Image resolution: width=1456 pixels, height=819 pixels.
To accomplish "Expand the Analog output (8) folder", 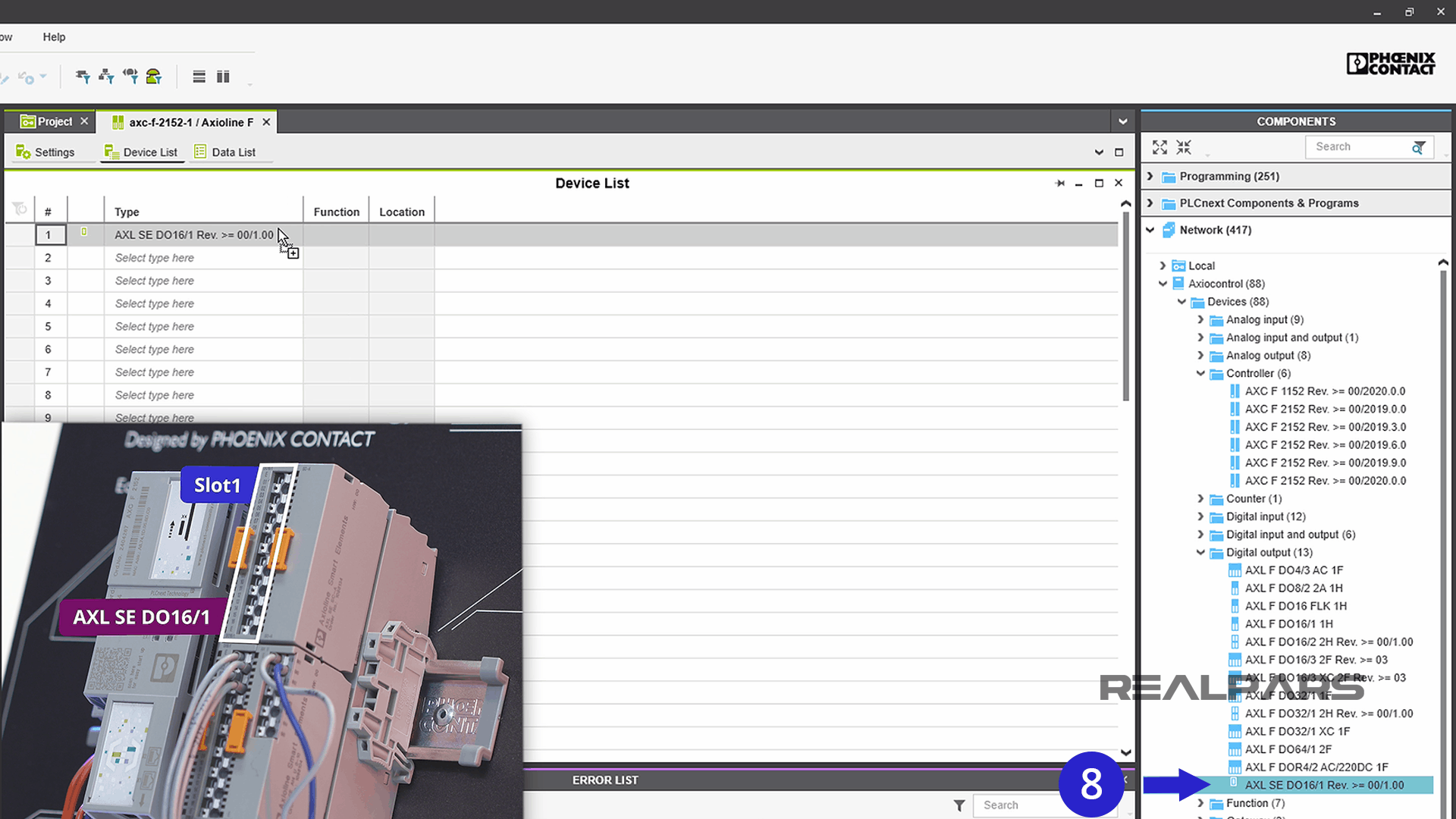I will point(1200,356).
